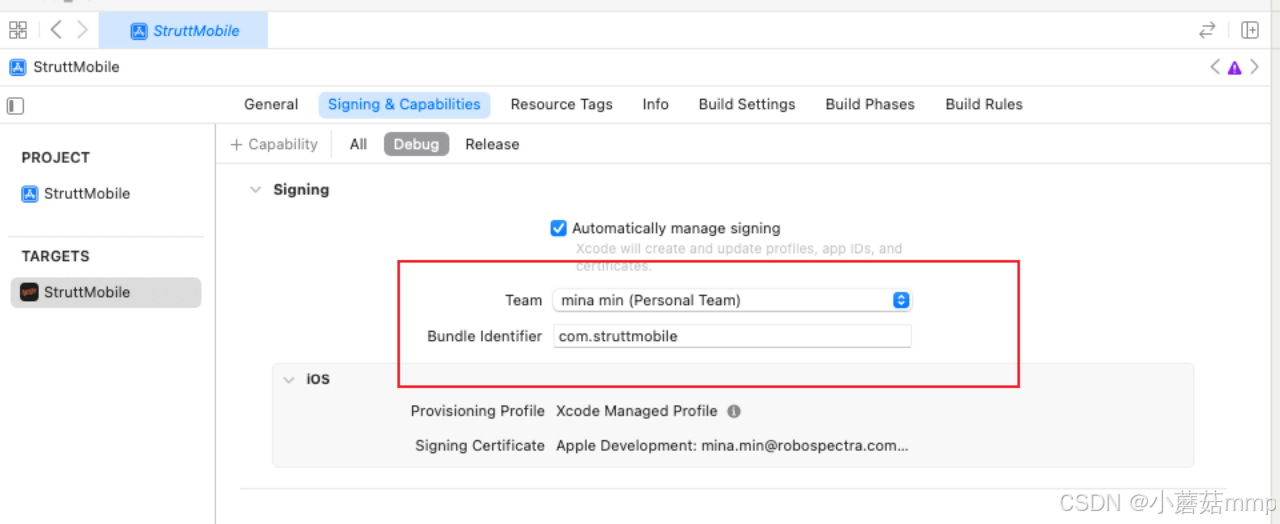This screenshot has height=524, width=1280.
Task: Open the Info tab
Action: point(656,104)
